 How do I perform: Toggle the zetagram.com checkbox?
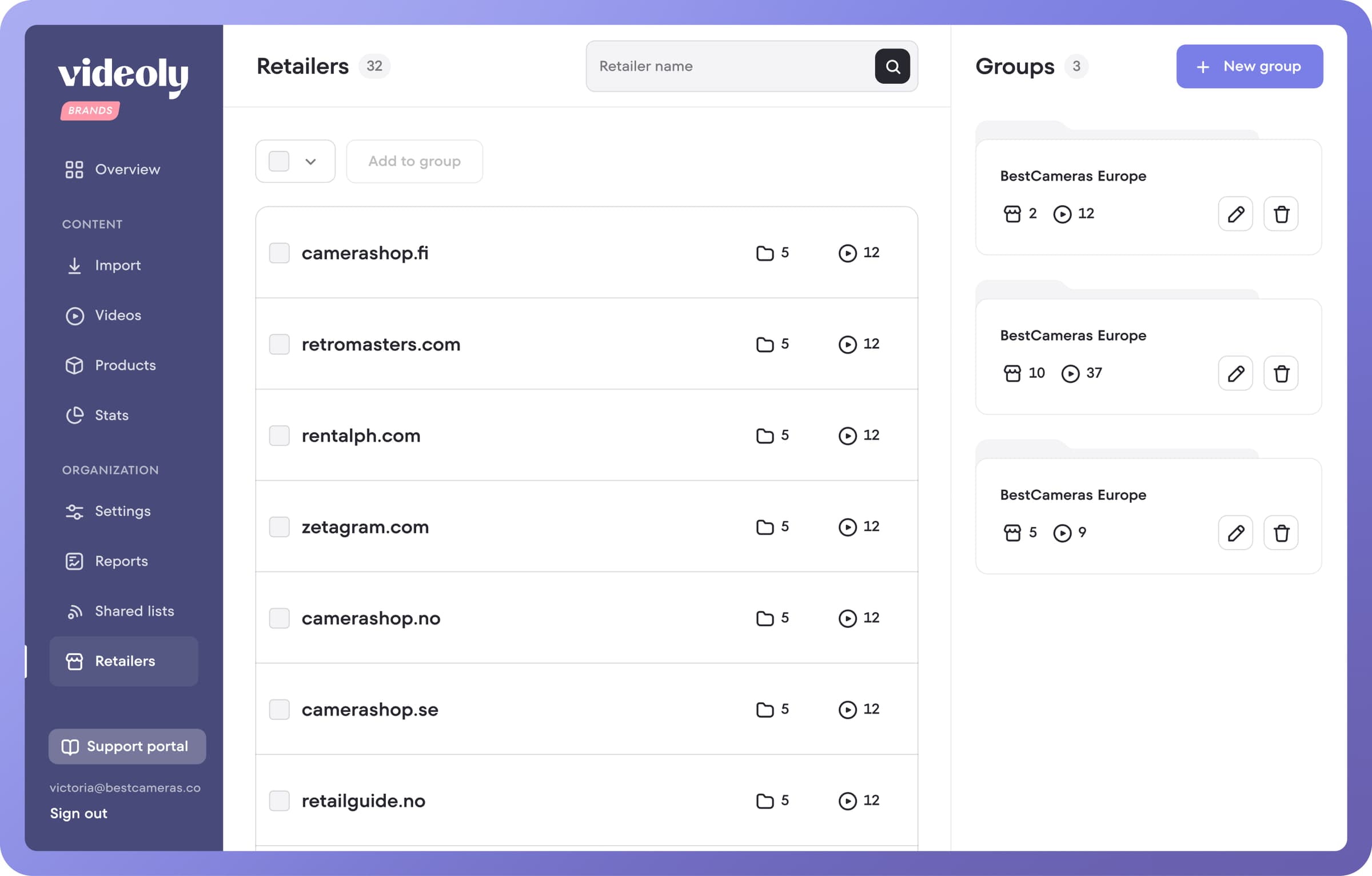tap(279, 526)
